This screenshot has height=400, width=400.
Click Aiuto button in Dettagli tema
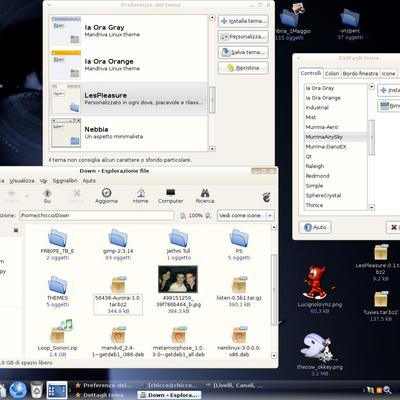315,227
